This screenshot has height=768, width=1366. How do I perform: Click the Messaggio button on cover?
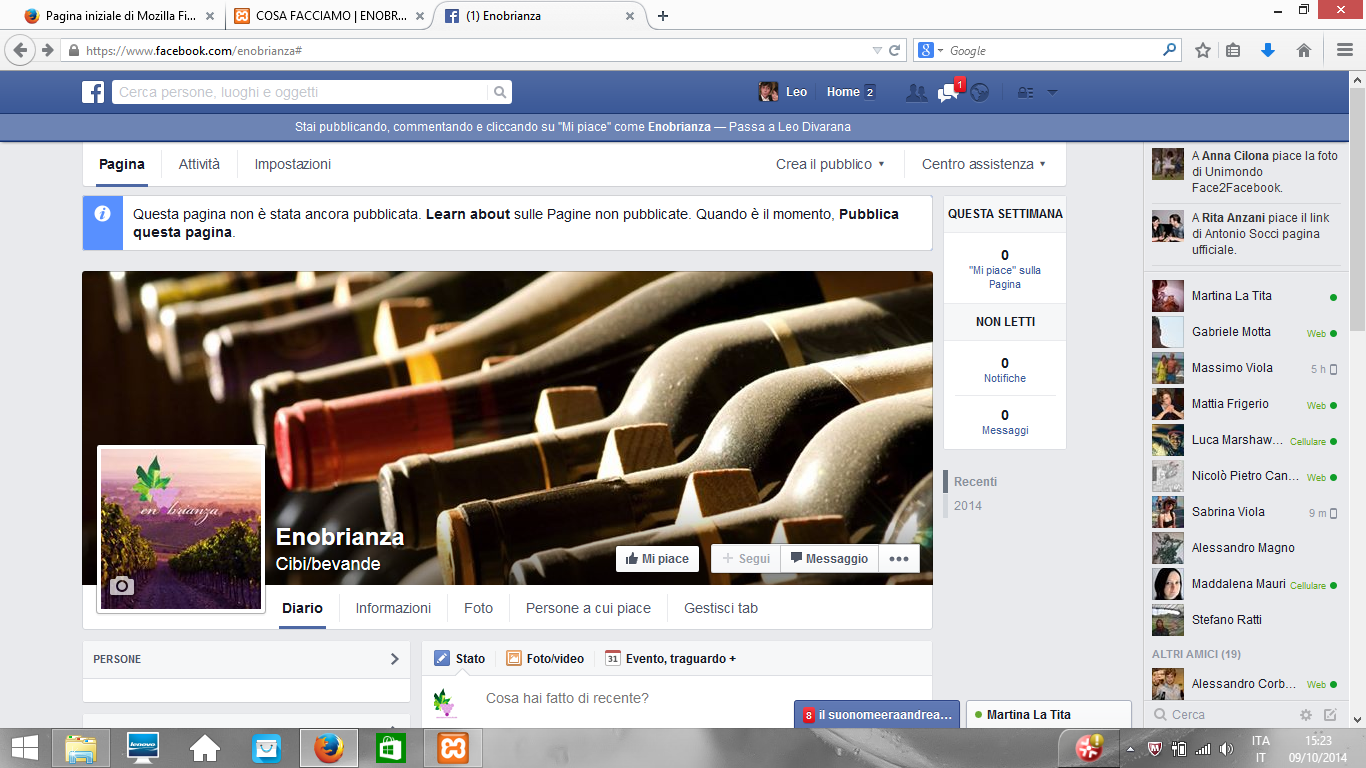(x=829, y=559)
